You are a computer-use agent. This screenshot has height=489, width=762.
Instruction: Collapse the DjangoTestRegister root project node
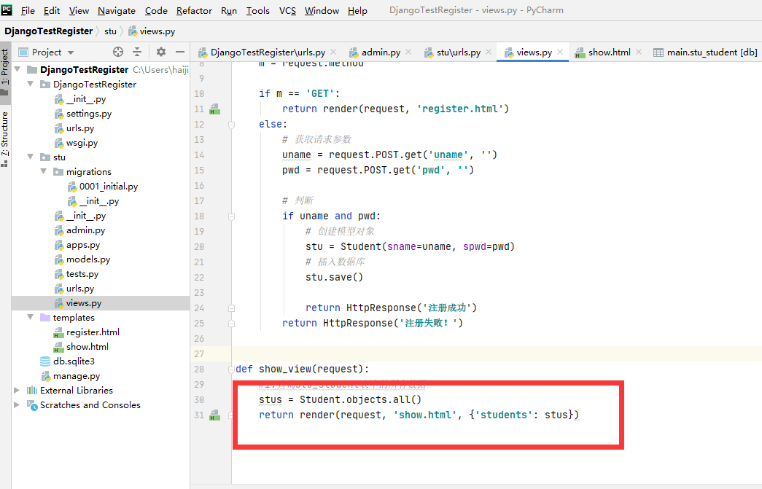pyautogui.click(x=17, y=70)
